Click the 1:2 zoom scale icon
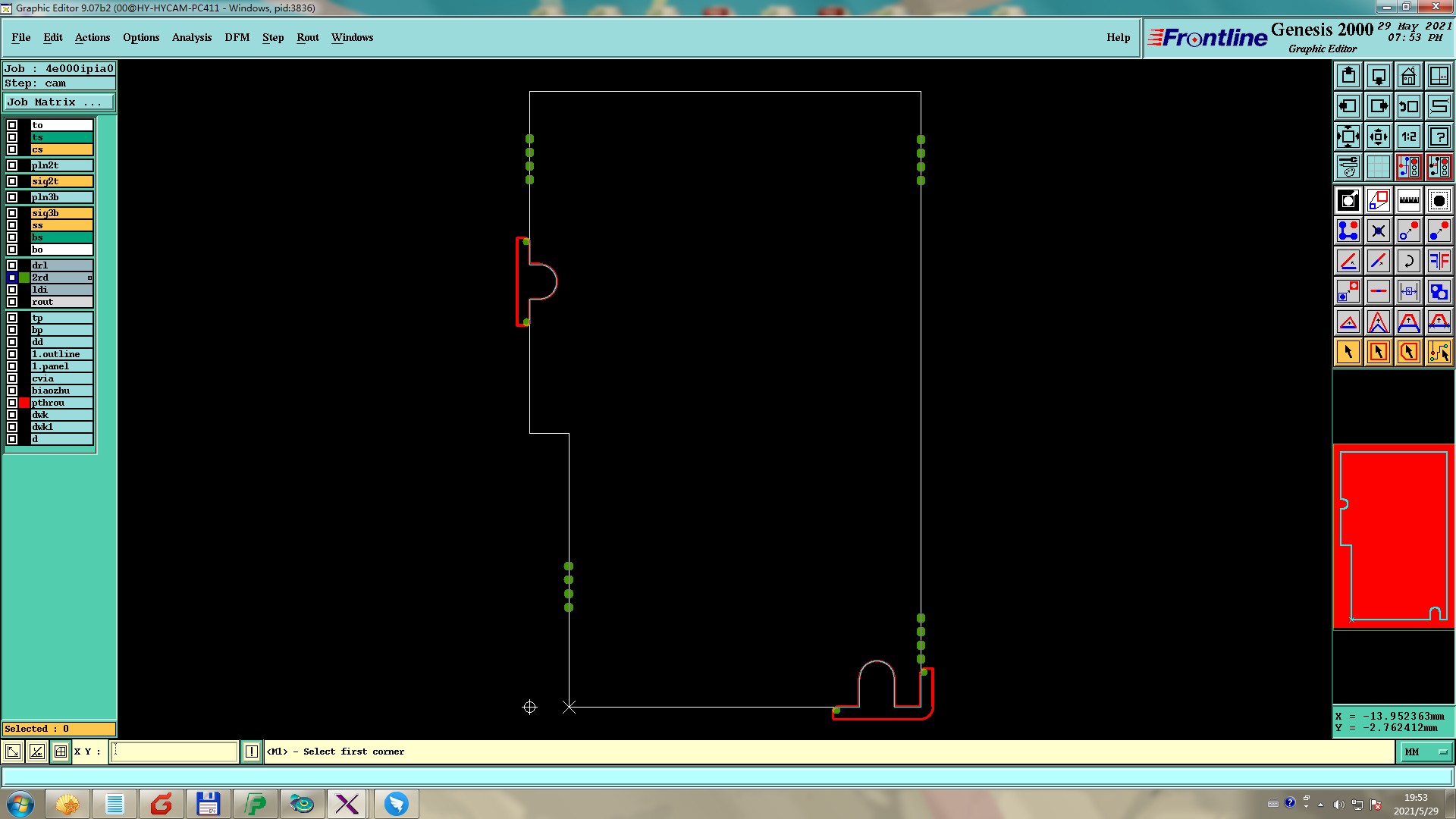 (1408, 136)
